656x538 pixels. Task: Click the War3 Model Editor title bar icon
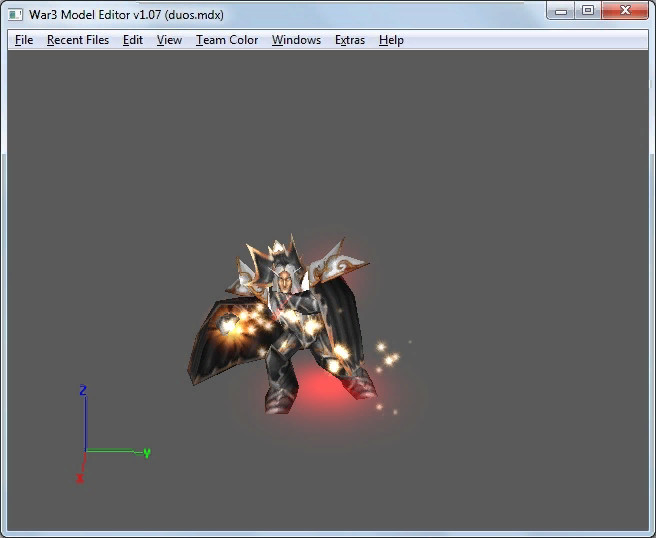pos(15,15)
